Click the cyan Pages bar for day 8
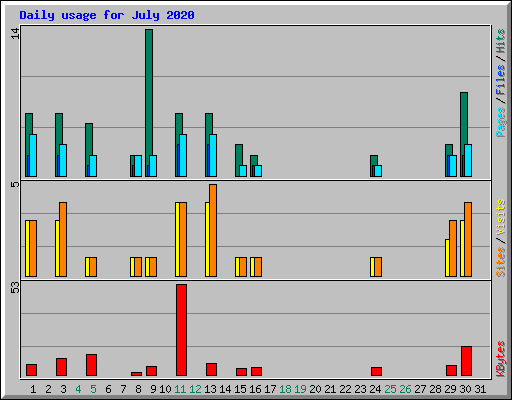This screenshot has width=512, height=400. [138, 166]
